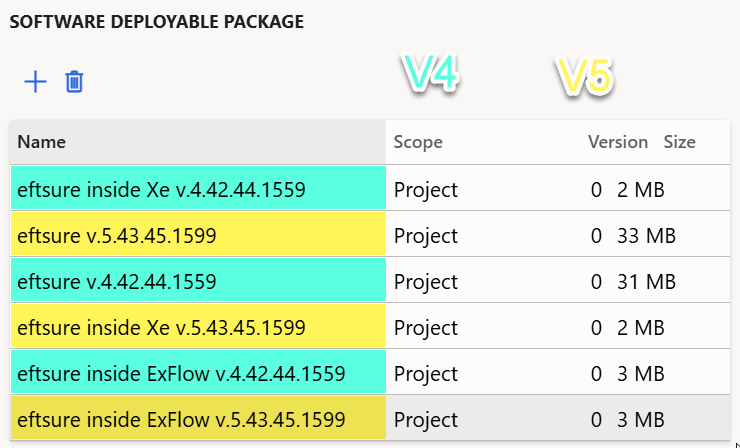The width and height of the screenshot is (740, 448).
Task: Click the Size column header
Action: (x=680, y=142)
